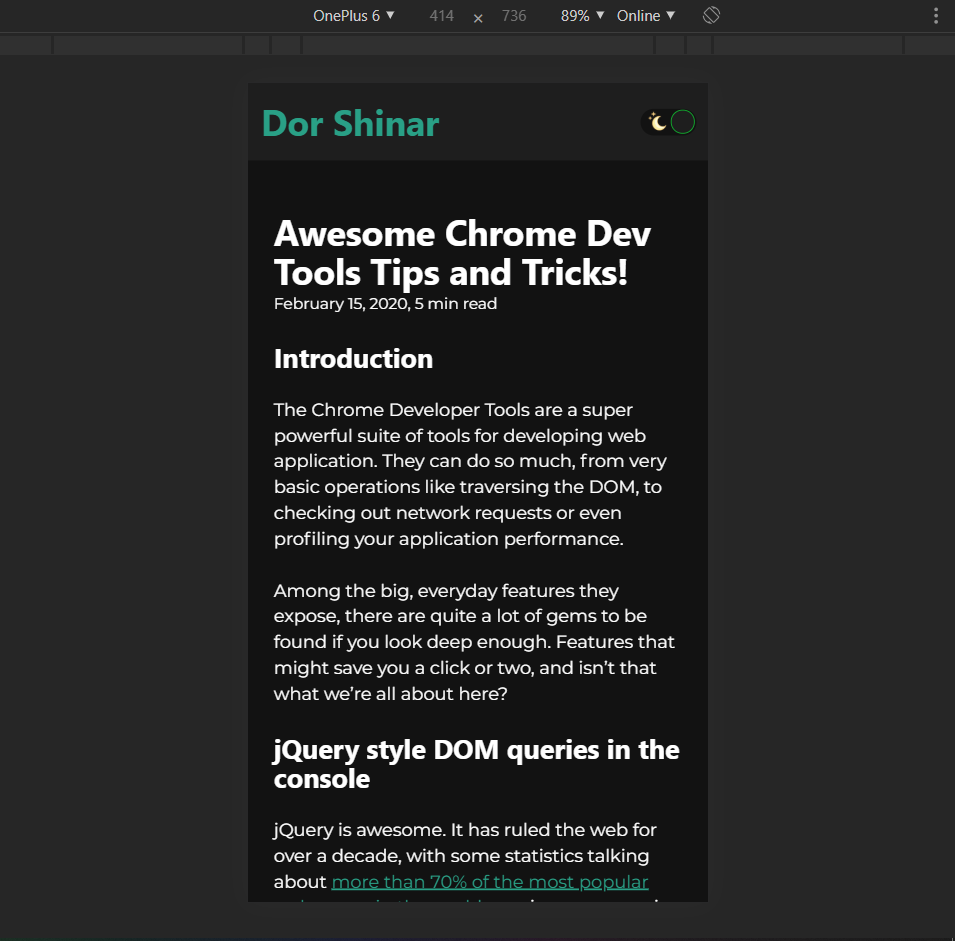
Task: Open the 89% zoom dropdown
Action: pyautogui.click(x=582, y=16)
